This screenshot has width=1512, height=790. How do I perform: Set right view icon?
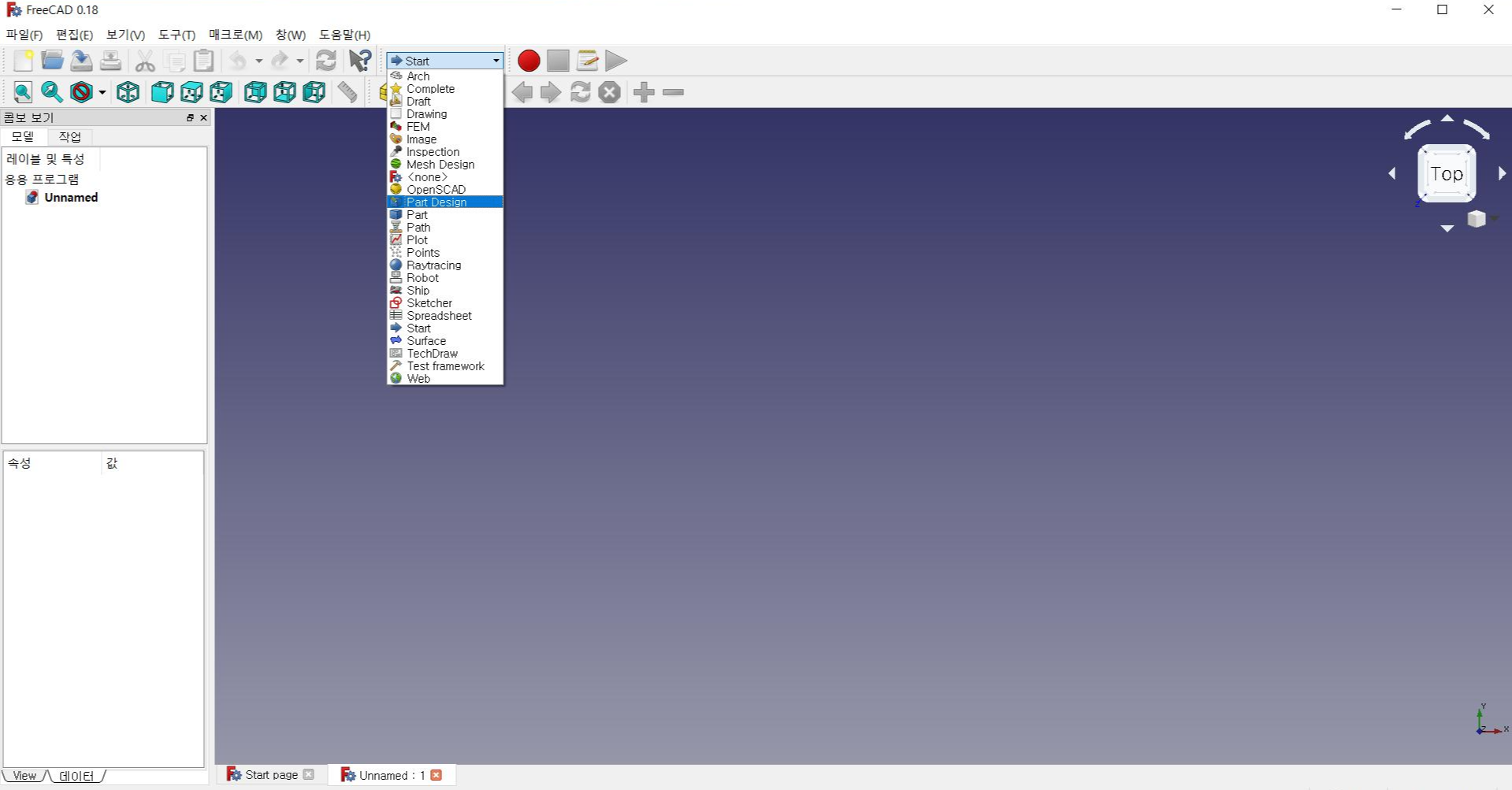click(x=221, y=92)
